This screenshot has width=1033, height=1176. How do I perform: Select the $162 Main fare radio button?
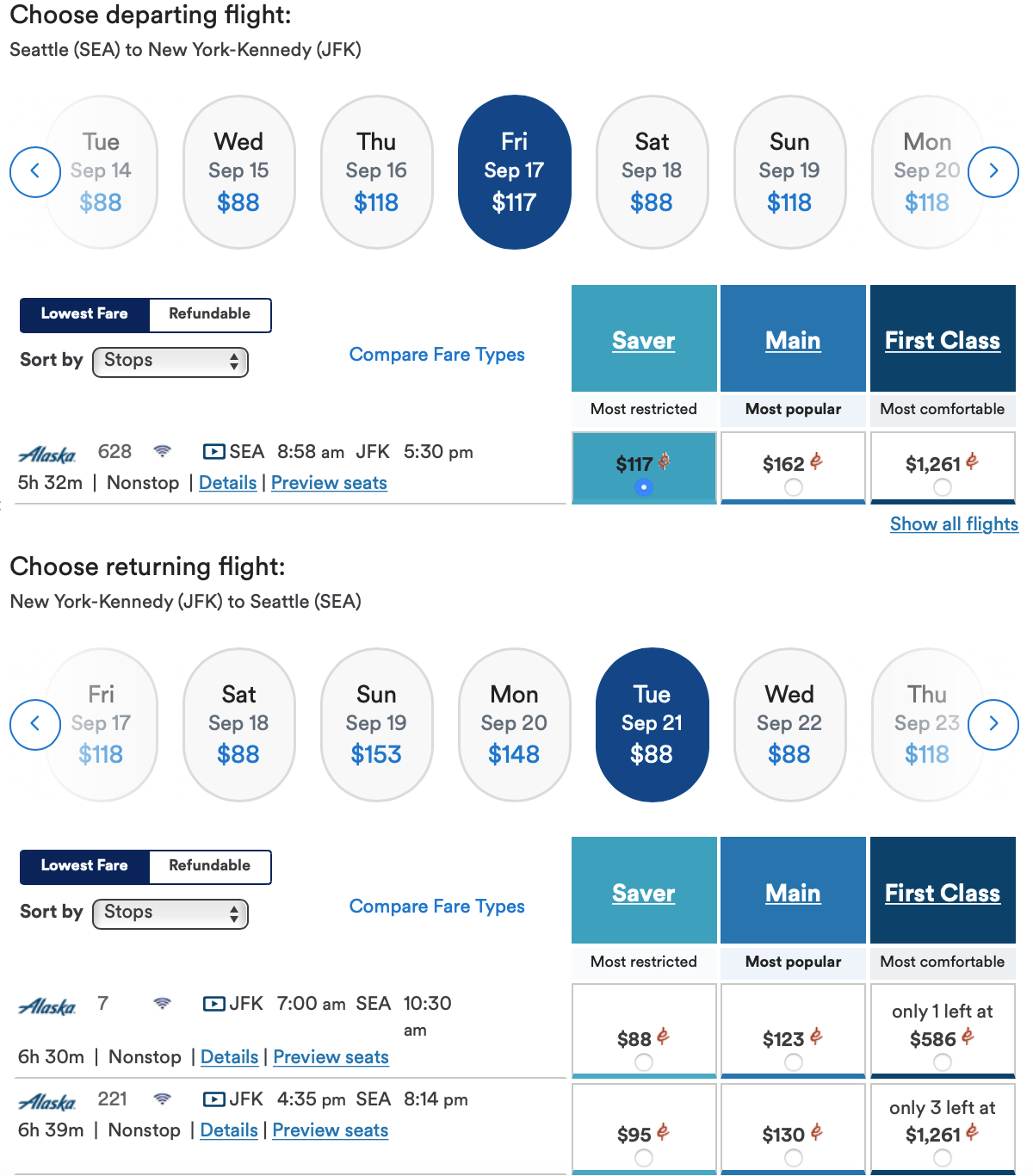(x=792, y=487)
